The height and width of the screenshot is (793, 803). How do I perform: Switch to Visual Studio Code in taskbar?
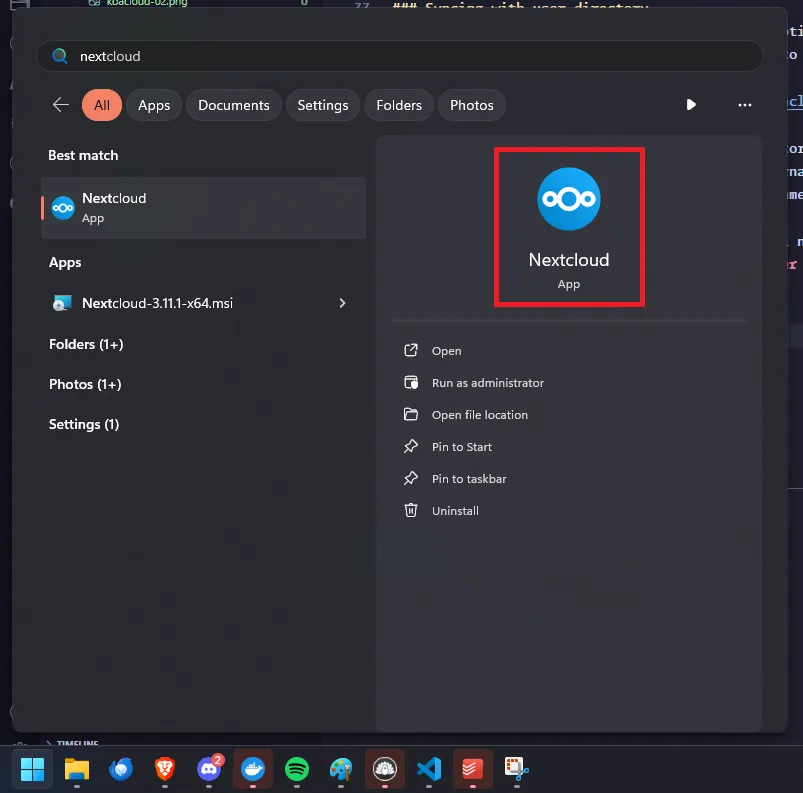429,769
